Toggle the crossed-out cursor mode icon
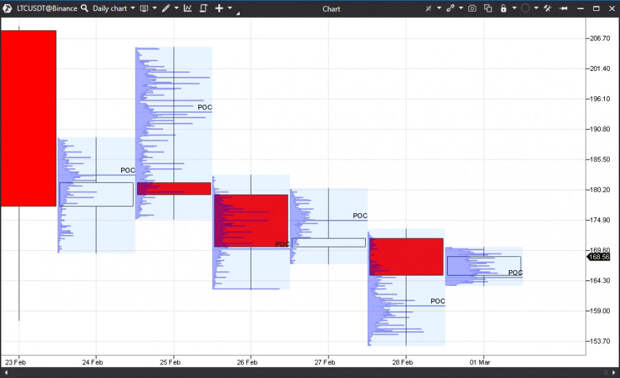 [428, 8]
